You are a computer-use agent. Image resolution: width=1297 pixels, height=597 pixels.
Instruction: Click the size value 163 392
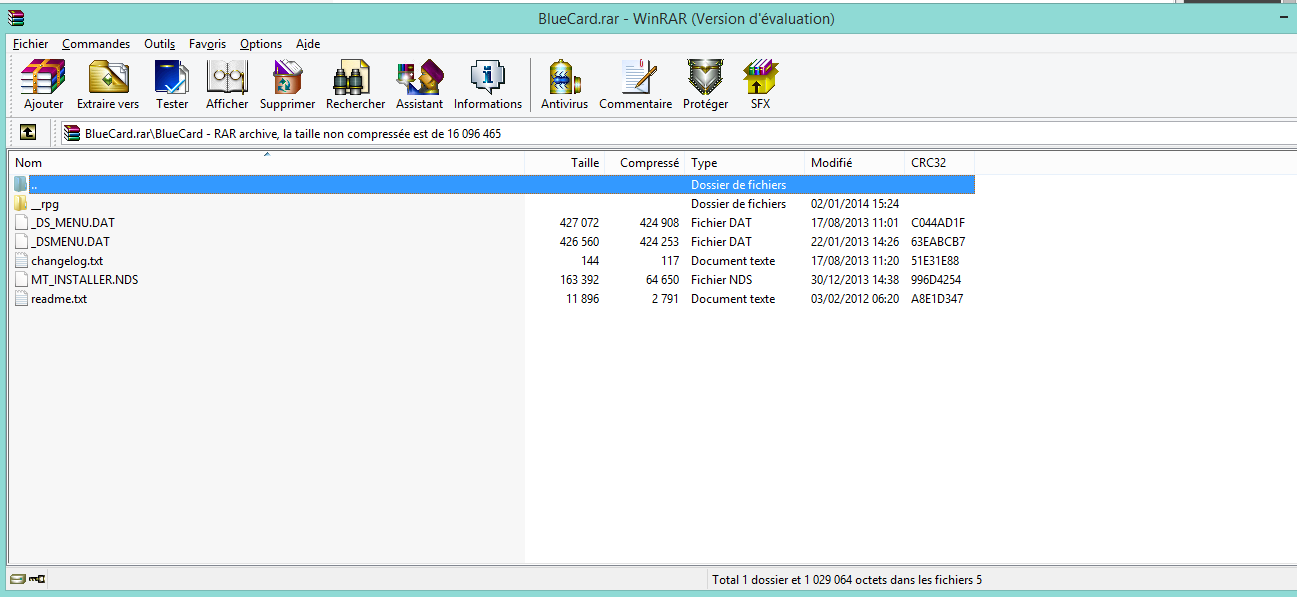click(579, 280)
